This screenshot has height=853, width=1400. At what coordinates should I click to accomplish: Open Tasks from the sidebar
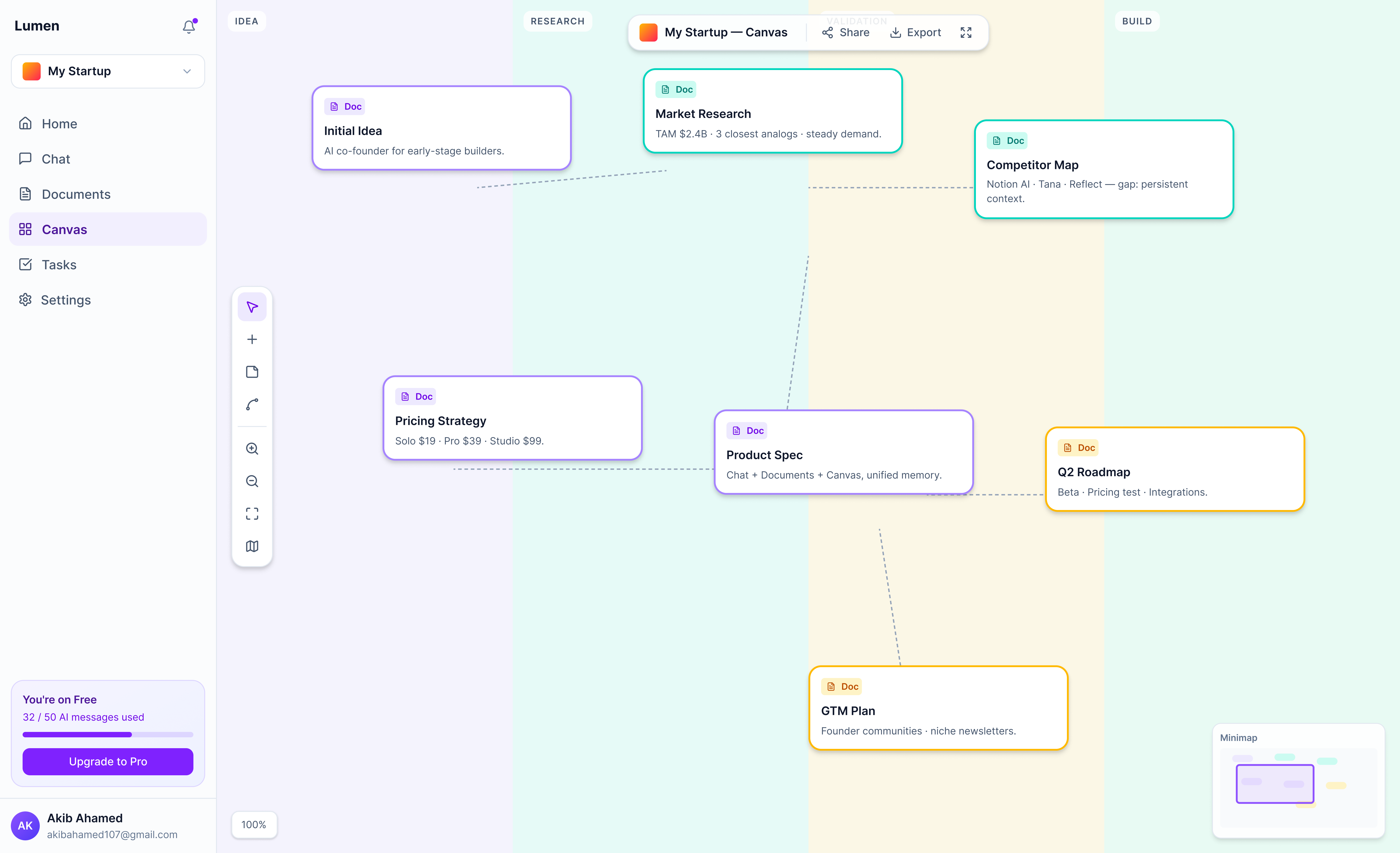[108, 265]
